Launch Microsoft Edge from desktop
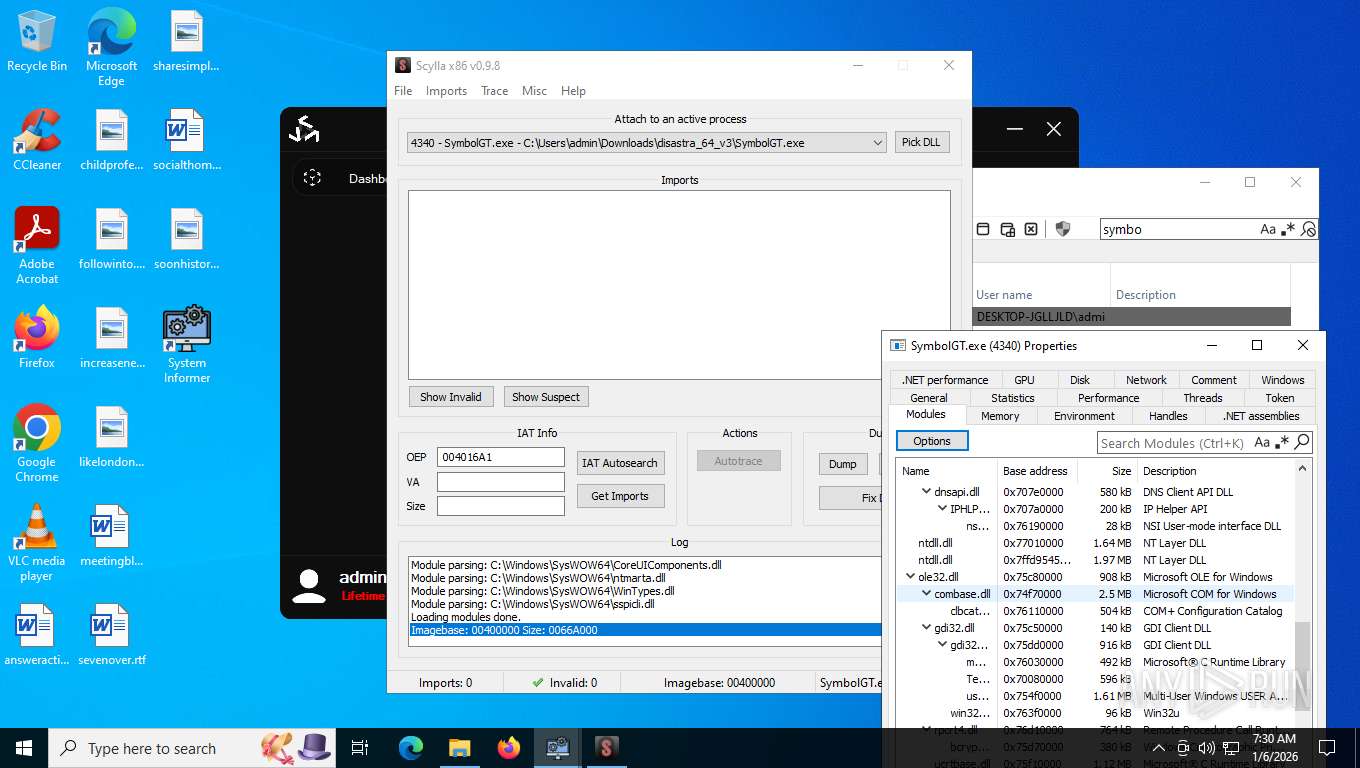The width and height of the screenshot is (1360, 768). [x=111, y=48]
